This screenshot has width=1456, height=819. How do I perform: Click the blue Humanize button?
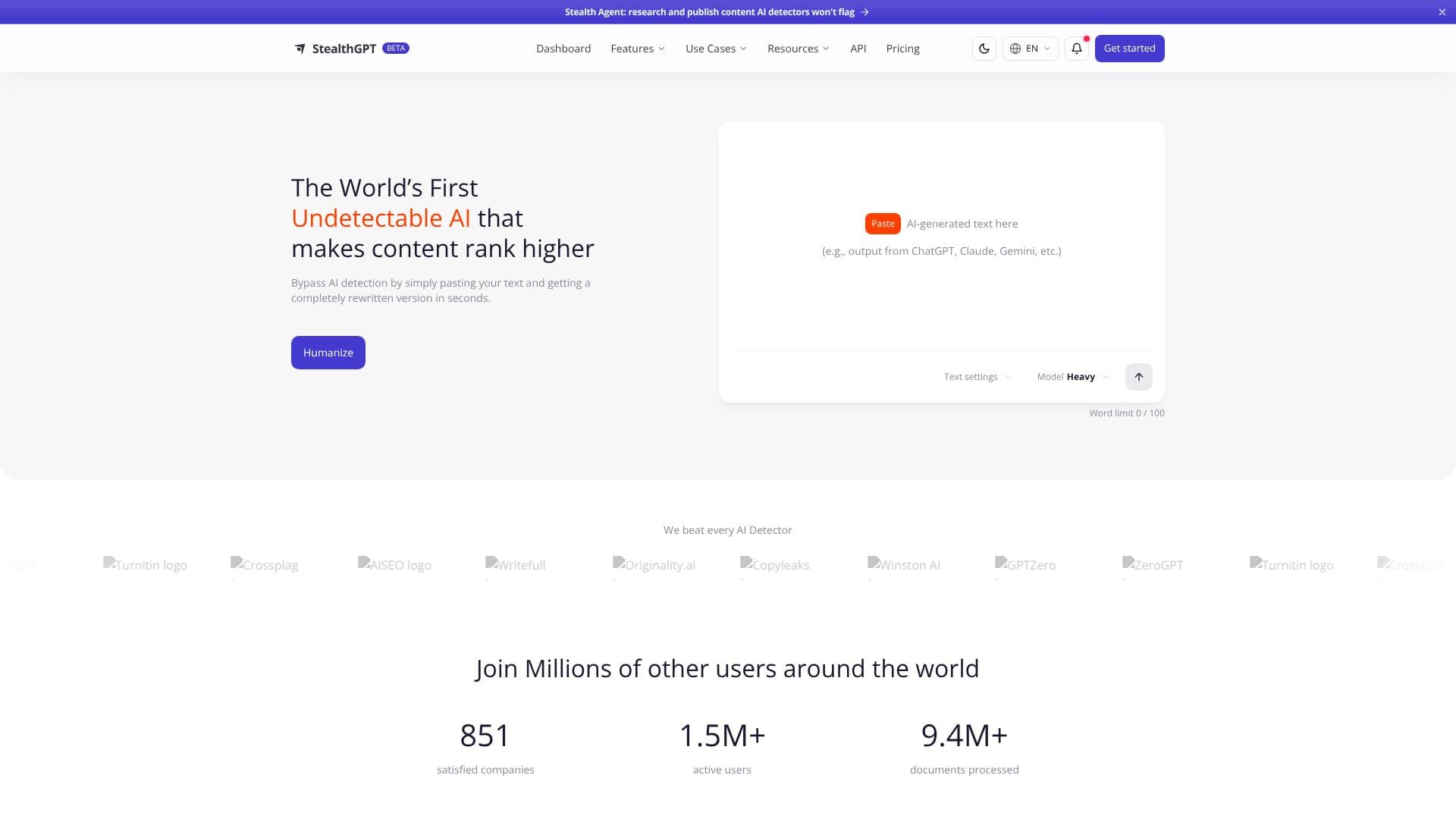pyautogui.click(x=328, y=353)
